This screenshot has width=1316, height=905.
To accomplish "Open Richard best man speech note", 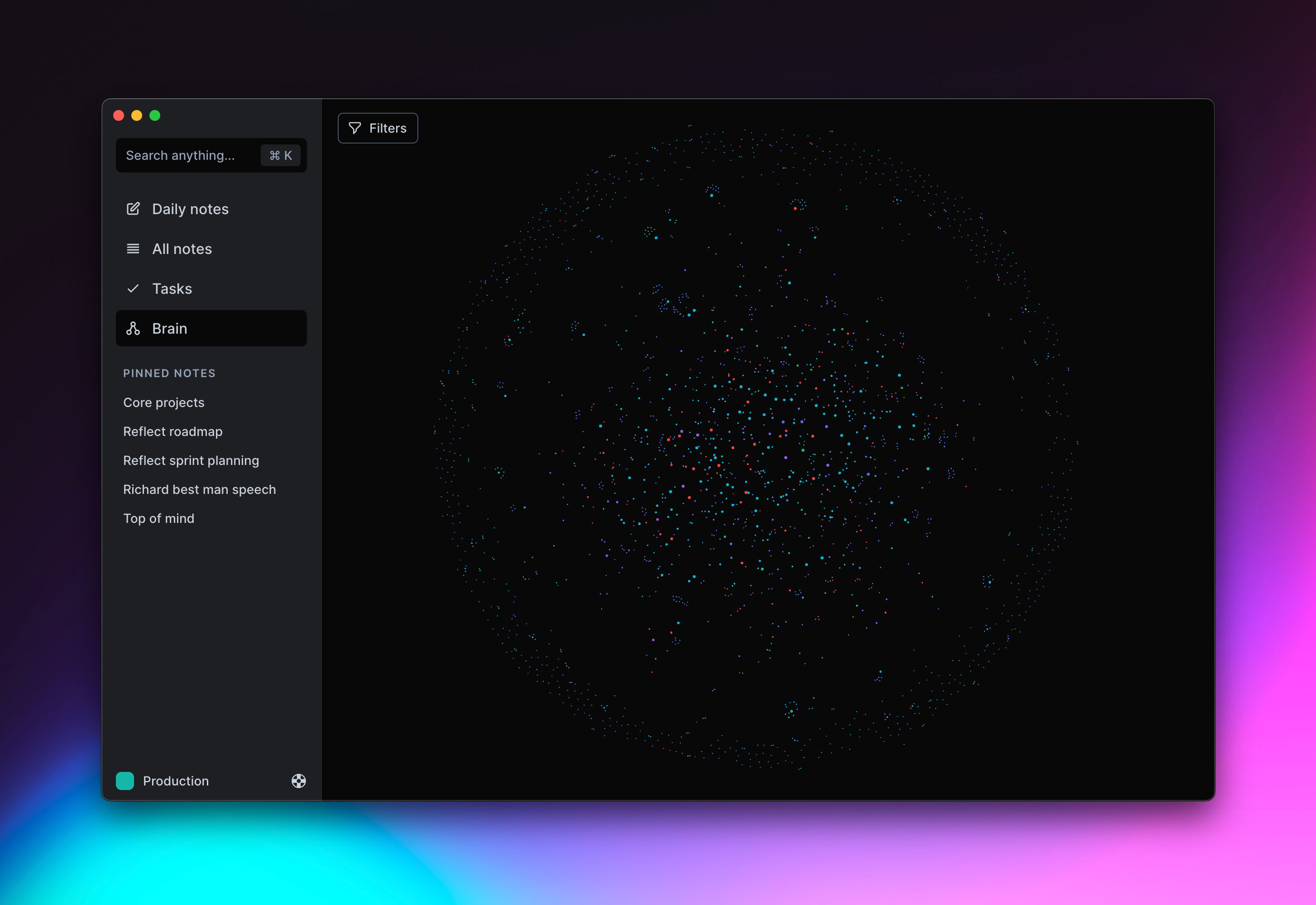I will click(x=200, y=489).
